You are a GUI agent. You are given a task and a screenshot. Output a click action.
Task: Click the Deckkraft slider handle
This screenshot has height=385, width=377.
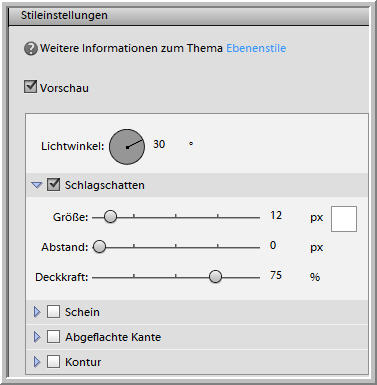215,276
